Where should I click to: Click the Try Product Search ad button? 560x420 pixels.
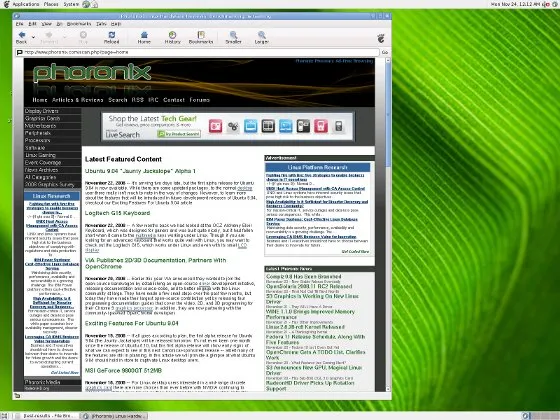coord(179,134)
